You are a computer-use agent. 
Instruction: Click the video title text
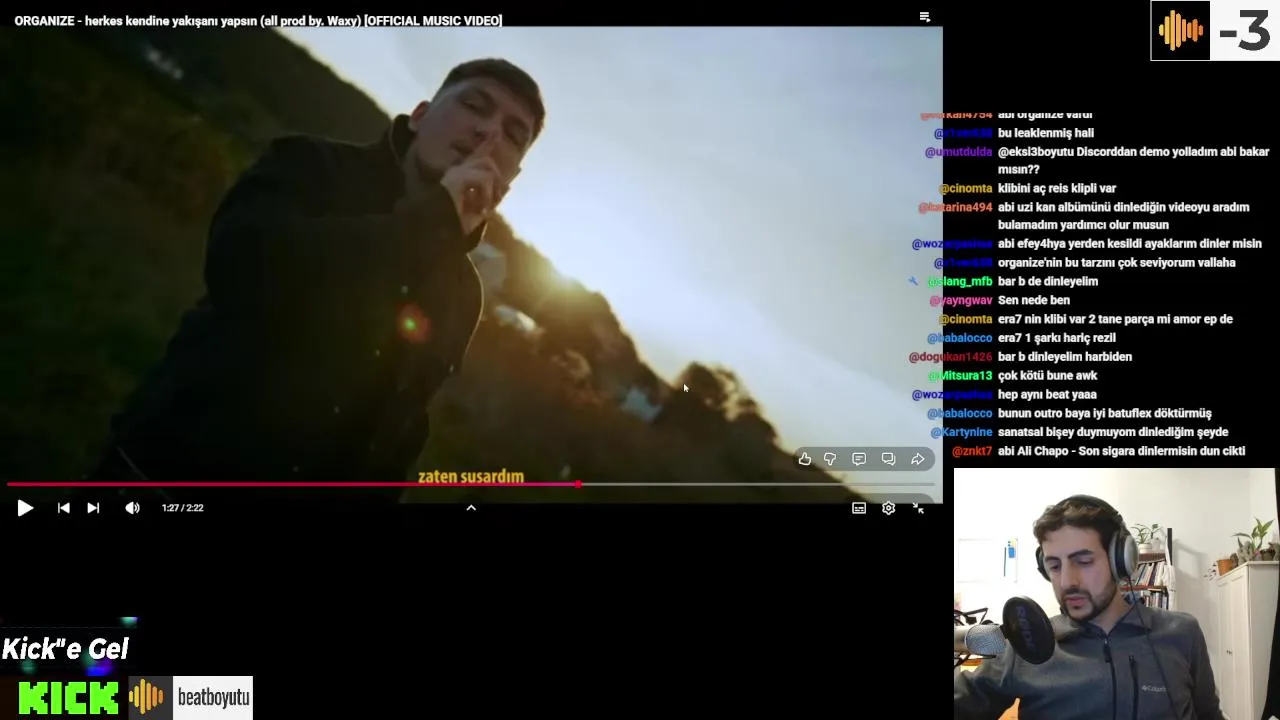pyautogui.click(x=258, y=21)
